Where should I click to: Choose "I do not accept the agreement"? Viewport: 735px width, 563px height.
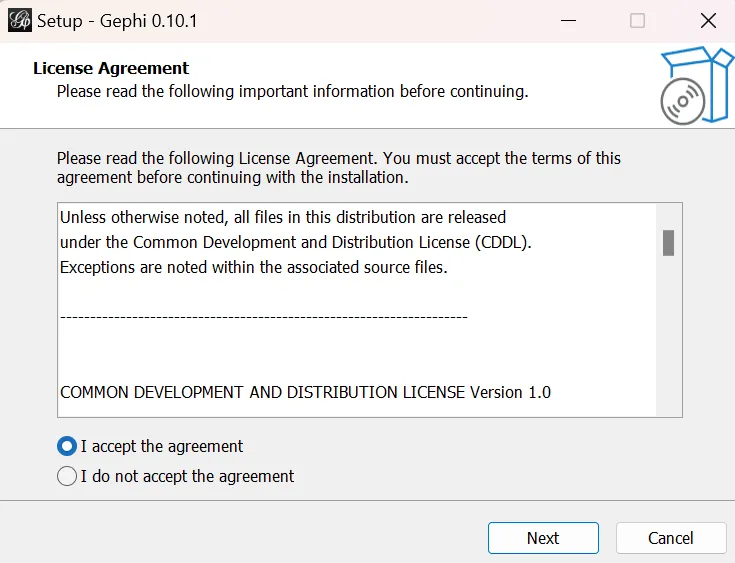(x=67, y=476)
